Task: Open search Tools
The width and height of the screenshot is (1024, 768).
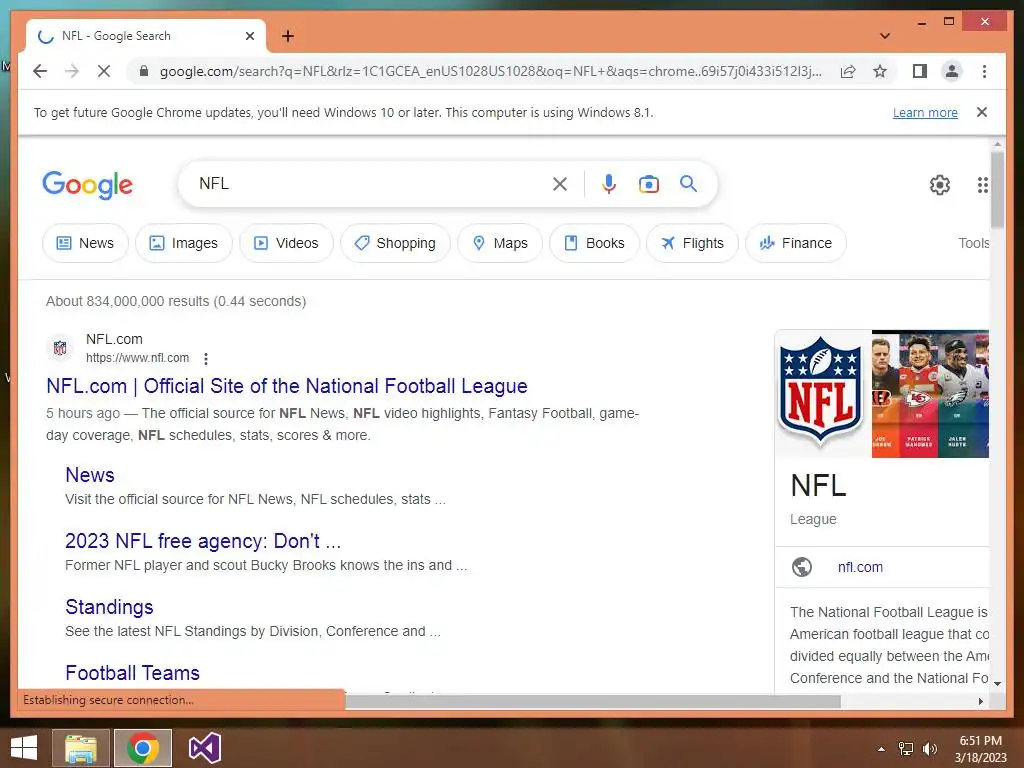Action: click(973, 243)
